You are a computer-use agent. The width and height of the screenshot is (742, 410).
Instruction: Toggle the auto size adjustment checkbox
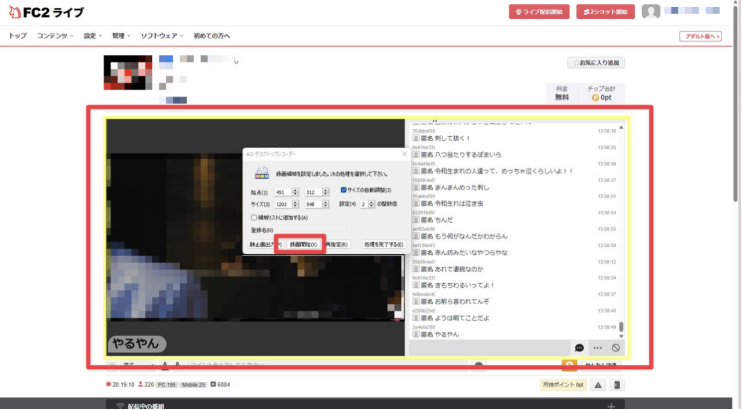click(343, 189)
